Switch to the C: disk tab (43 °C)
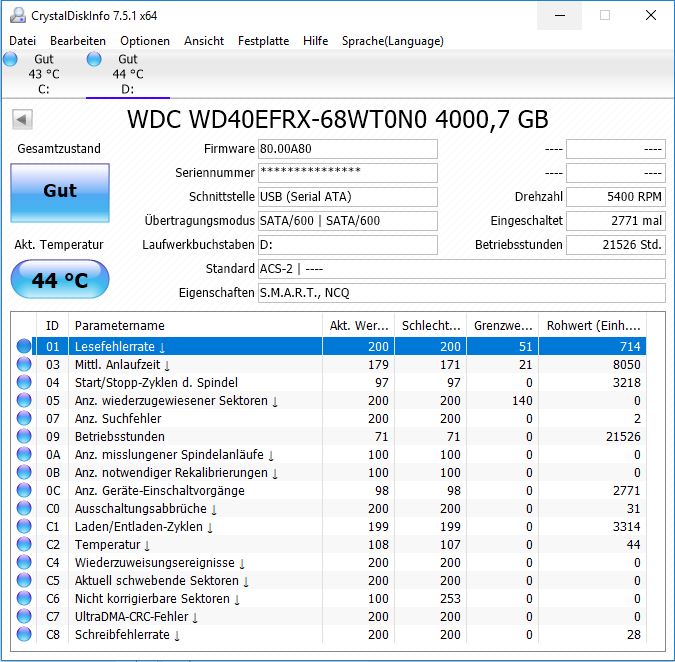675x662 pixels. [43, 74]
